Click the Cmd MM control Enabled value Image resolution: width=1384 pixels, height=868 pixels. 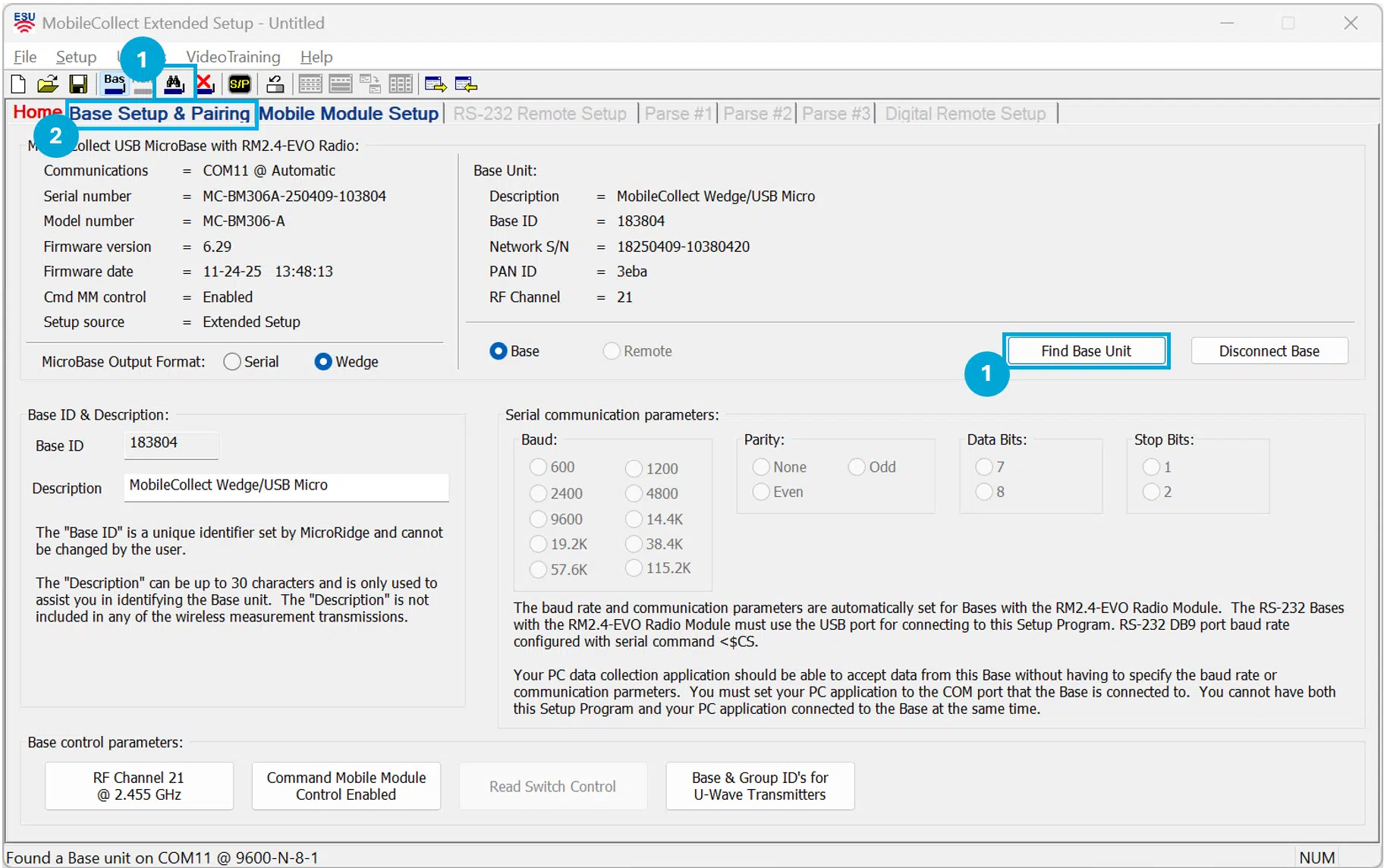coord(228,297)
